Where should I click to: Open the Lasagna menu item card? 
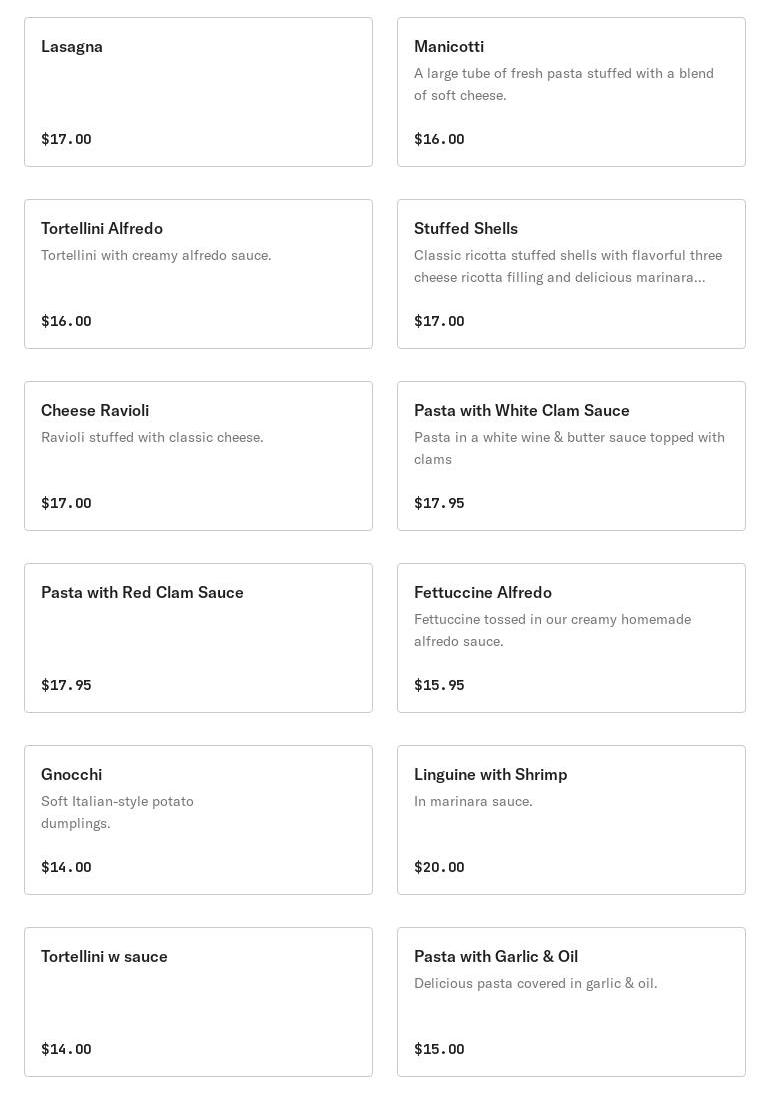tap(198, 92)
